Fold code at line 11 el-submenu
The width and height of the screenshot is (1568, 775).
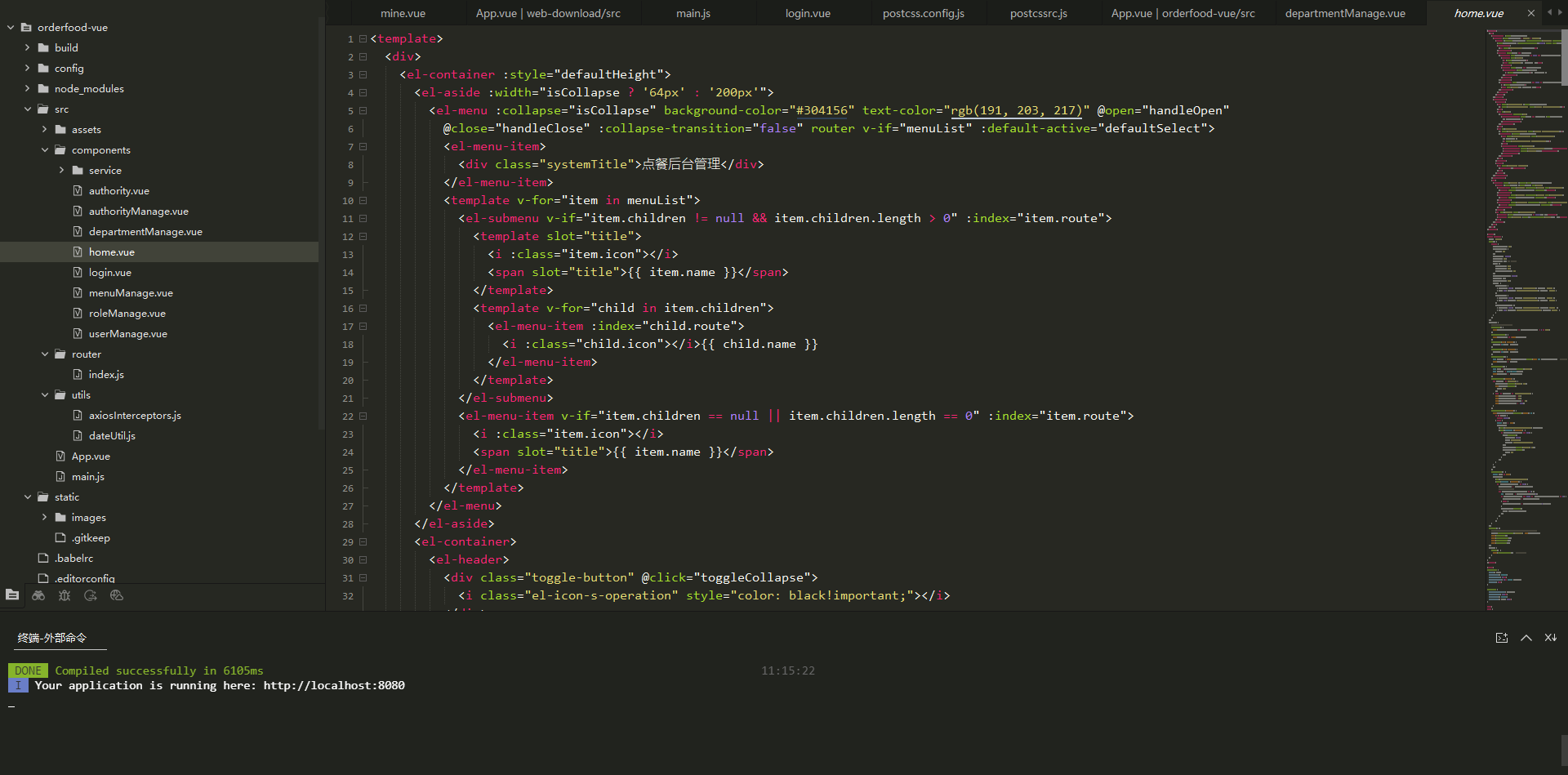pos(363,219)
